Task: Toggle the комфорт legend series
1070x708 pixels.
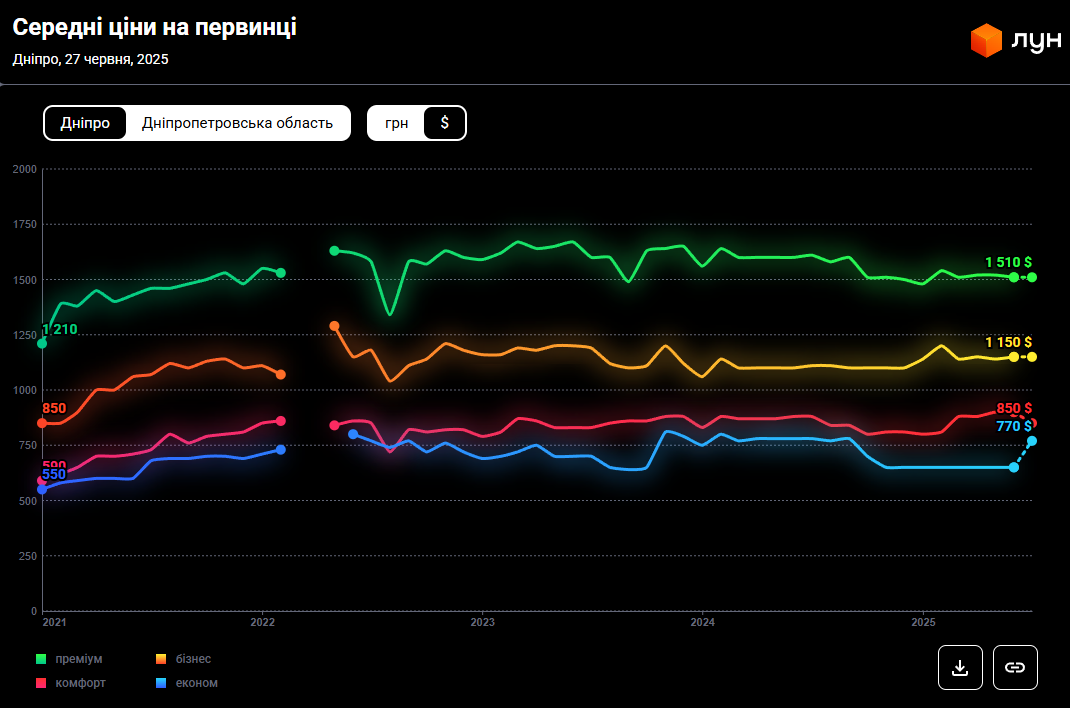Action: (x=80, y=683)
